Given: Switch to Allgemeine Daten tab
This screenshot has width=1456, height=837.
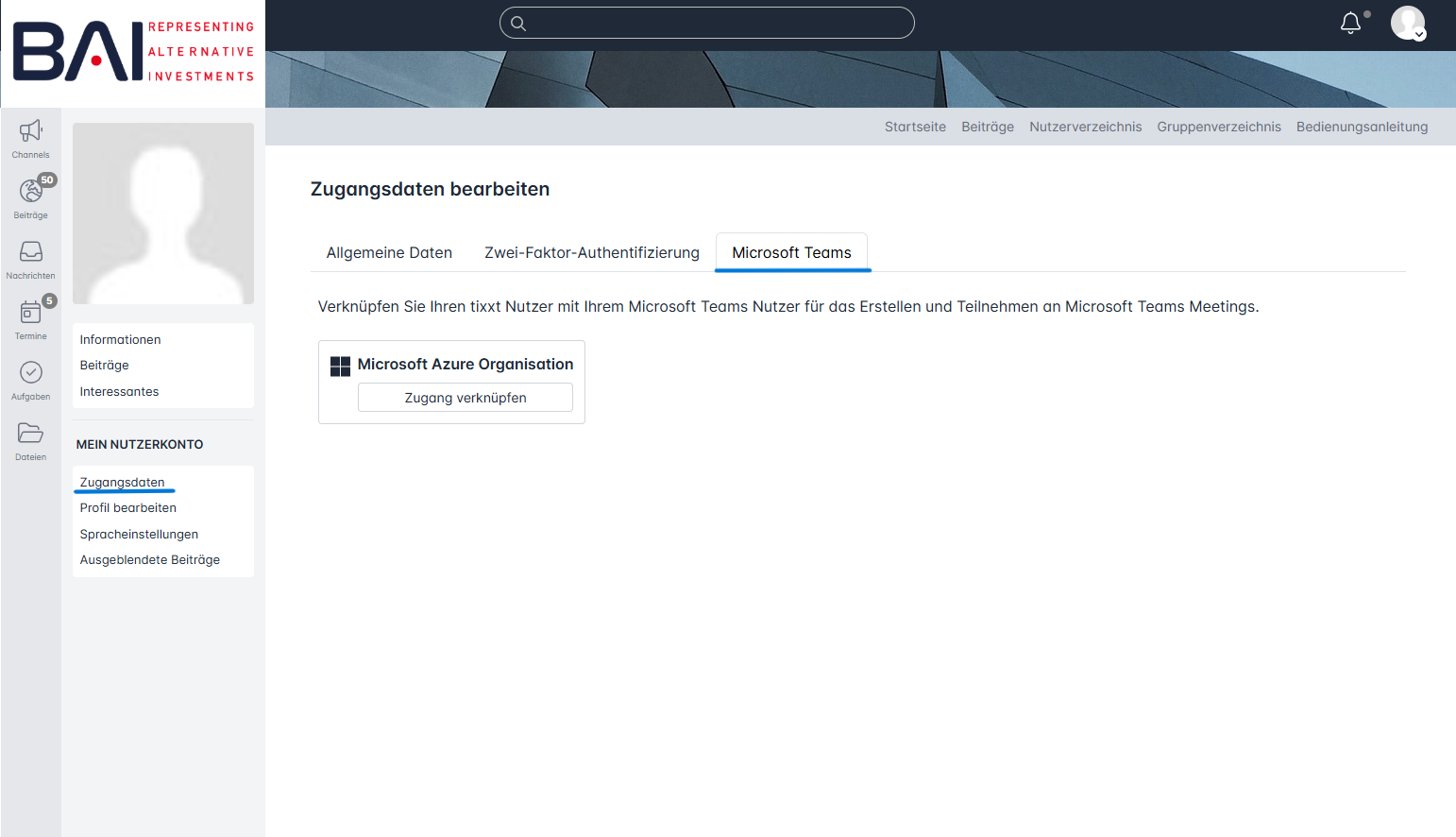Looking at the screenshot, I should point(389,253).
